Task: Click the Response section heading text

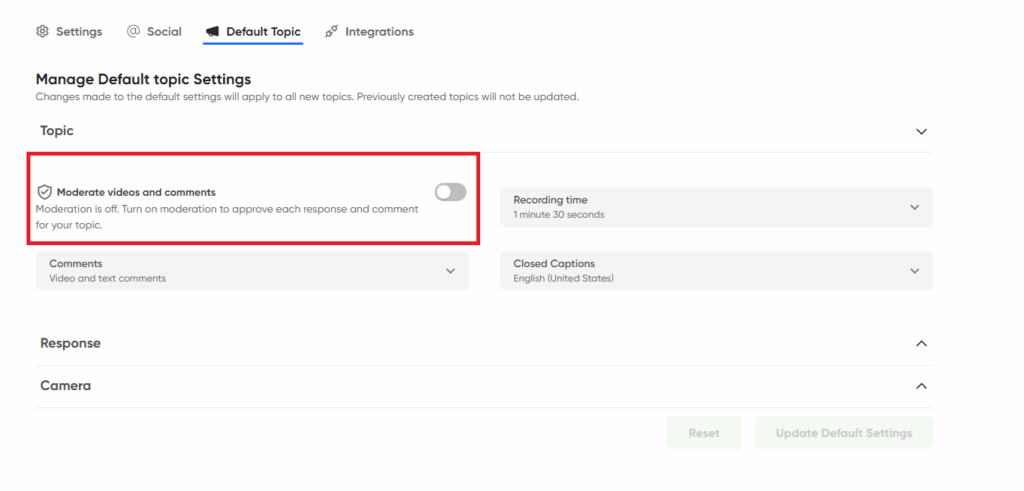Action: pos(70,343)
